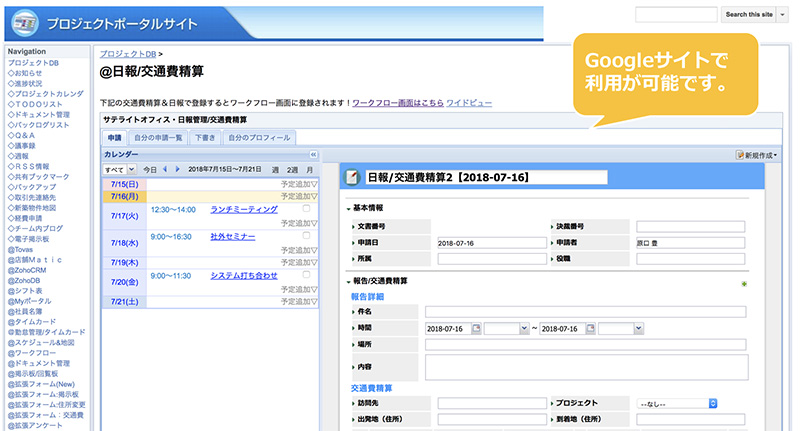
Task: Click green add-row icon in 報告/交通費精算 section
Action: point(744,284)
